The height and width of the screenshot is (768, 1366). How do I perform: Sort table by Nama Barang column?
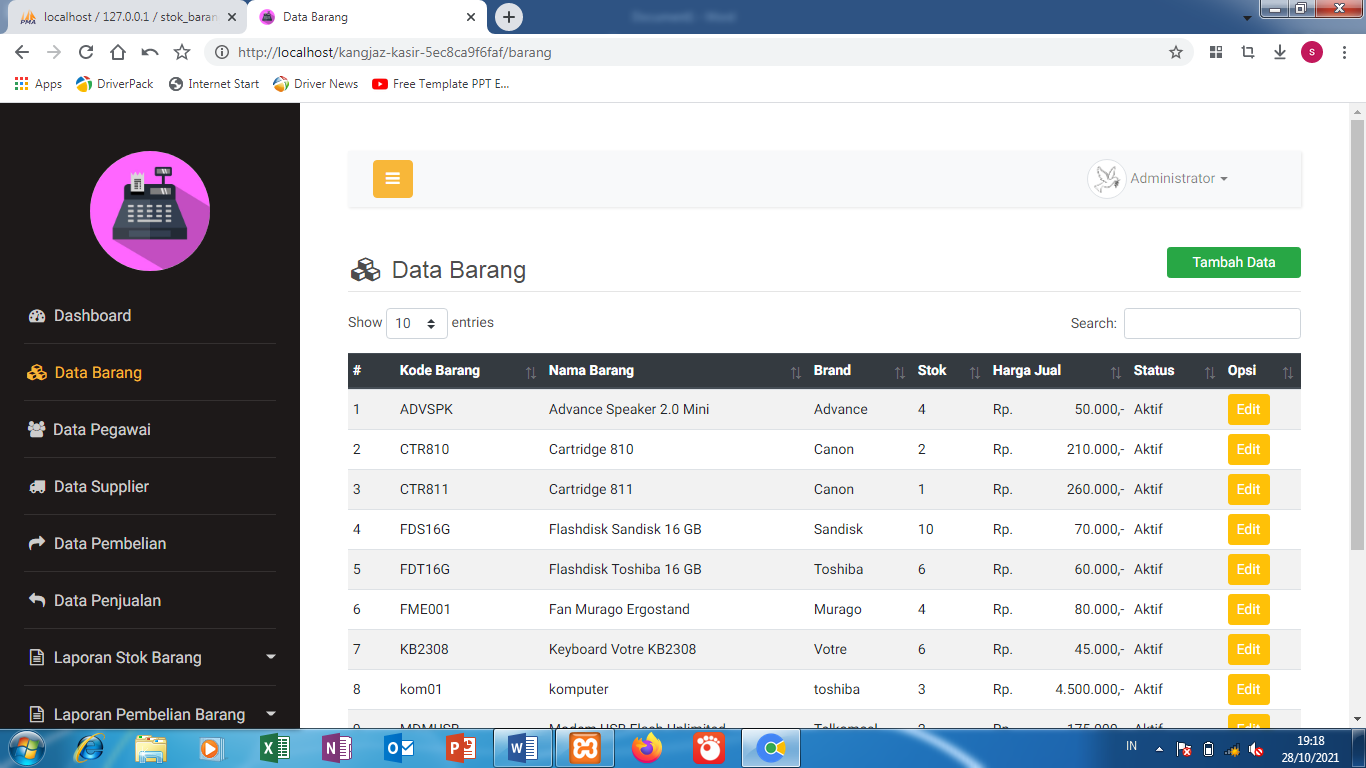coord(675,371)
